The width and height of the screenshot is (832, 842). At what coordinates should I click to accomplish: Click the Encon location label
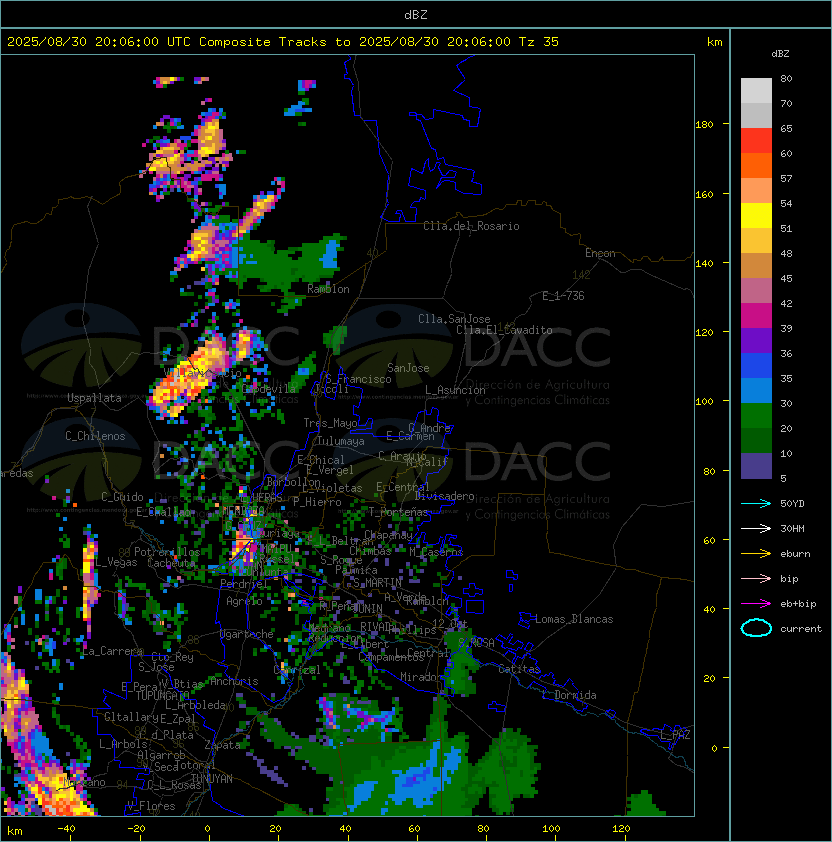click(600, 253)
